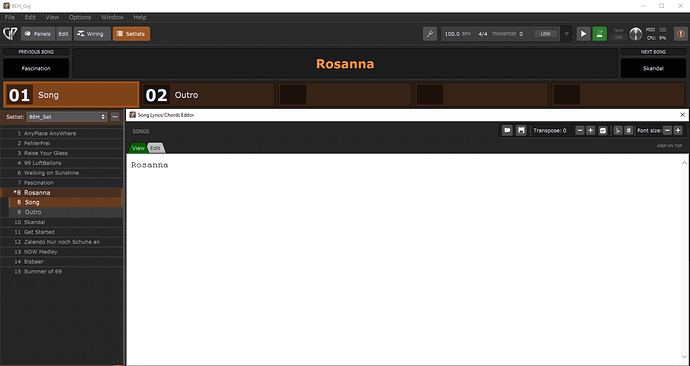The width and height of the screenshot is (690, 366).
Task: Select the Song part under Rosanna
Action: (65, 202)
